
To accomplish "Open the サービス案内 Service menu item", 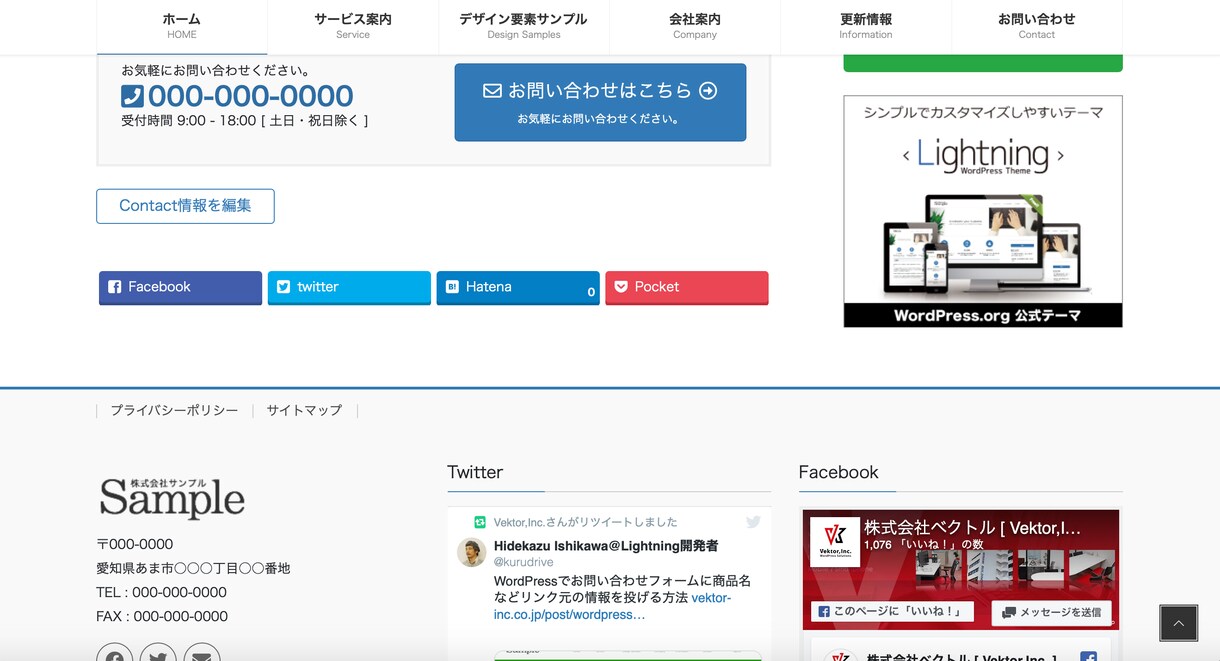I will pos(353,26).
